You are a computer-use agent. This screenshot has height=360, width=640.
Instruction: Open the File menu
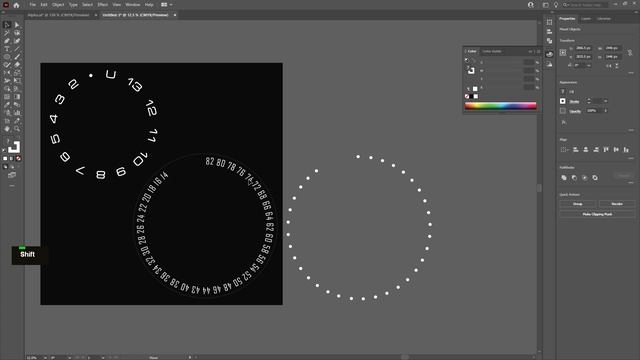click(32, 5)
